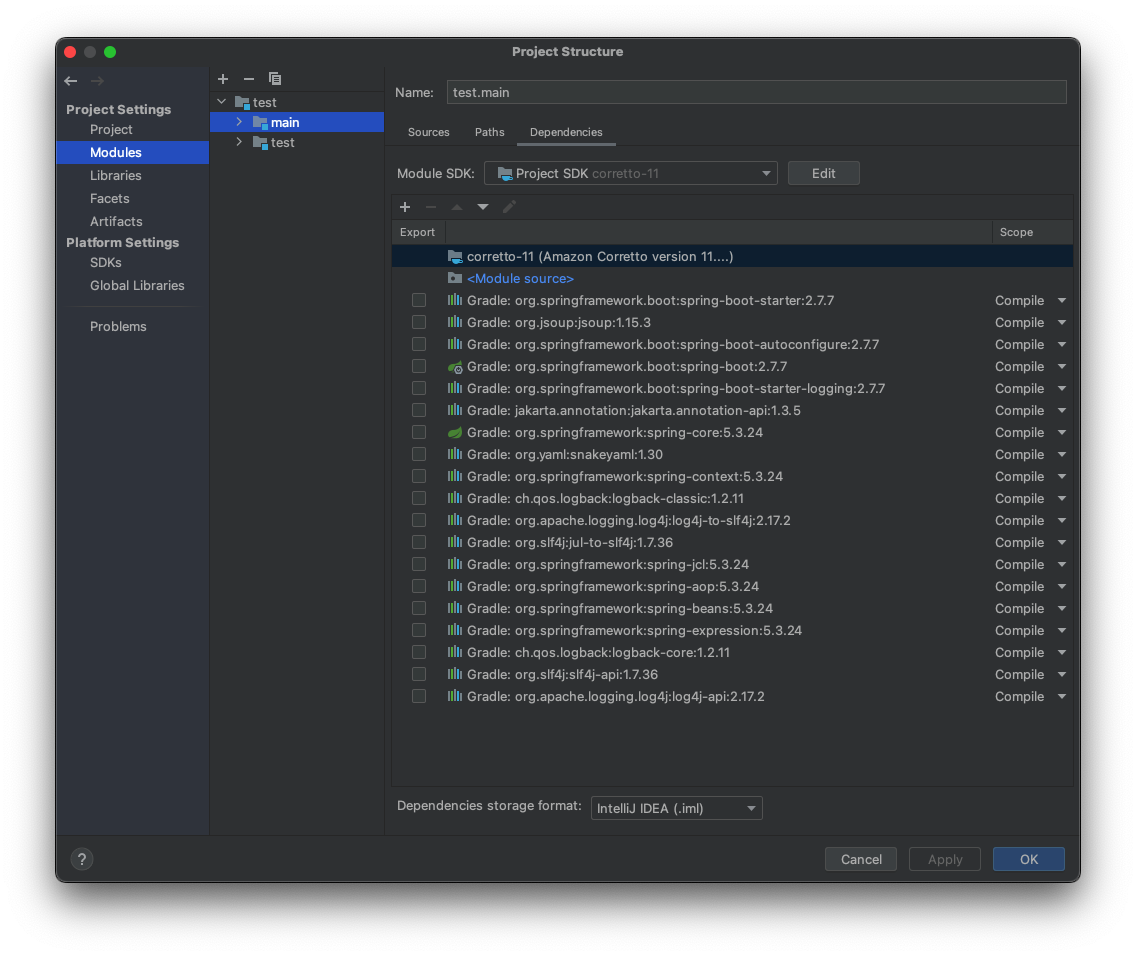1136x956 pixels.
Task: Collapse the root test module node
Action: coord(222,102)
